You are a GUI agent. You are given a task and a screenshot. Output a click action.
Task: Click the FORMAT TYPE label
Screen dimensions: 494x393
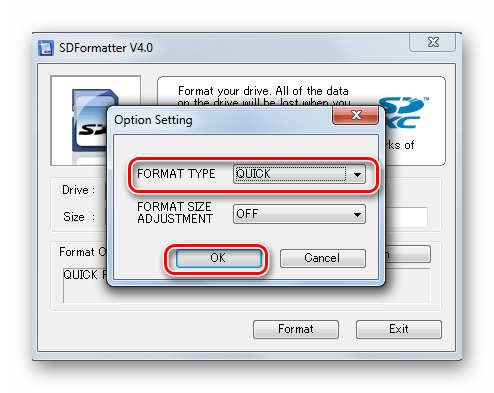coord(176,174)
